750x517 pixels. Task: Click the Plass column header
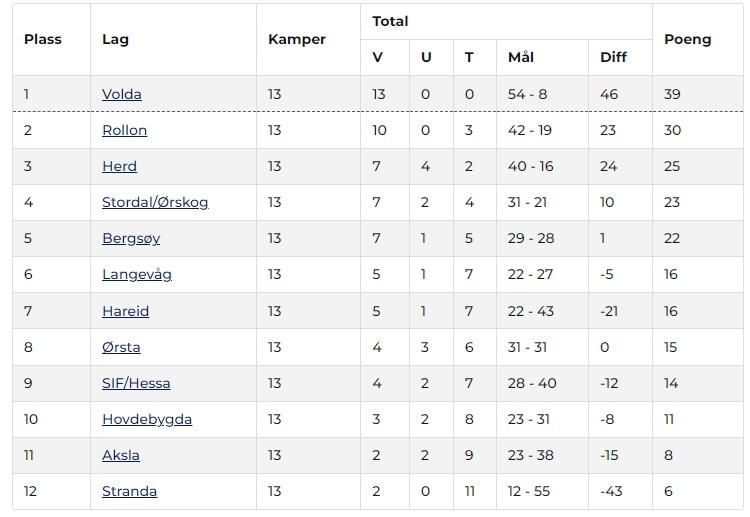tap(43, 39)
